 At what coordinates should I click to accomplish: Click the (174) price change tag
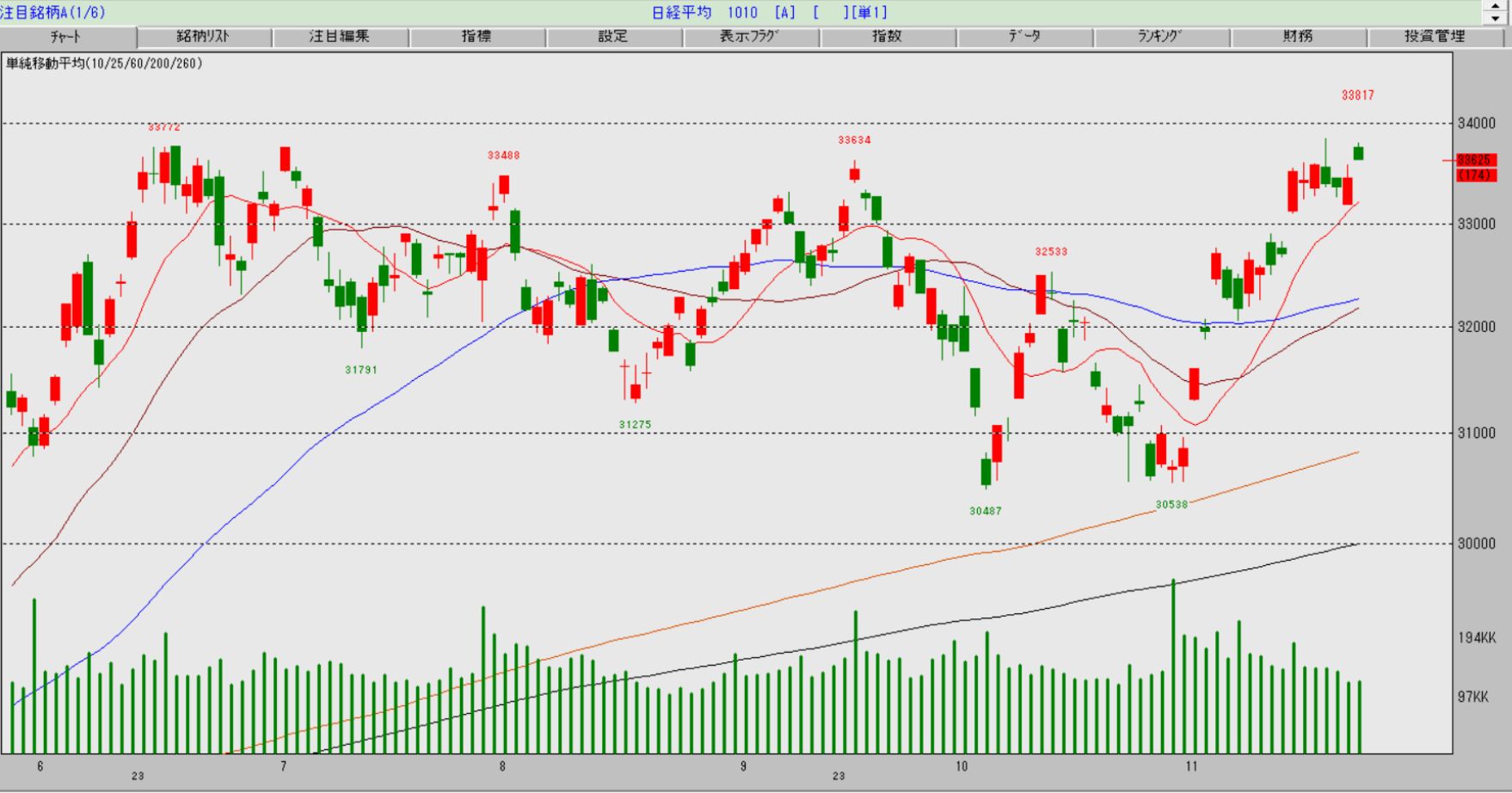click(1476, 175)
